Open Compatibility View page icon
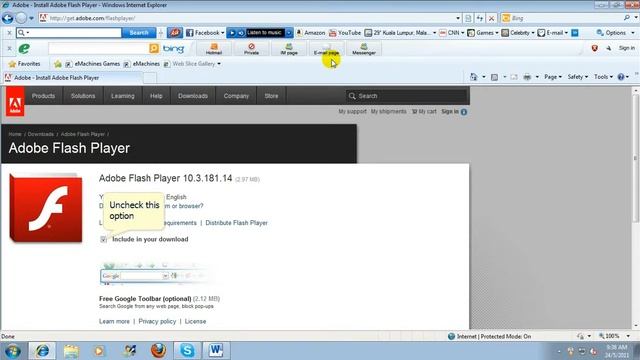The image size is (640, 360). coord(468,18)
